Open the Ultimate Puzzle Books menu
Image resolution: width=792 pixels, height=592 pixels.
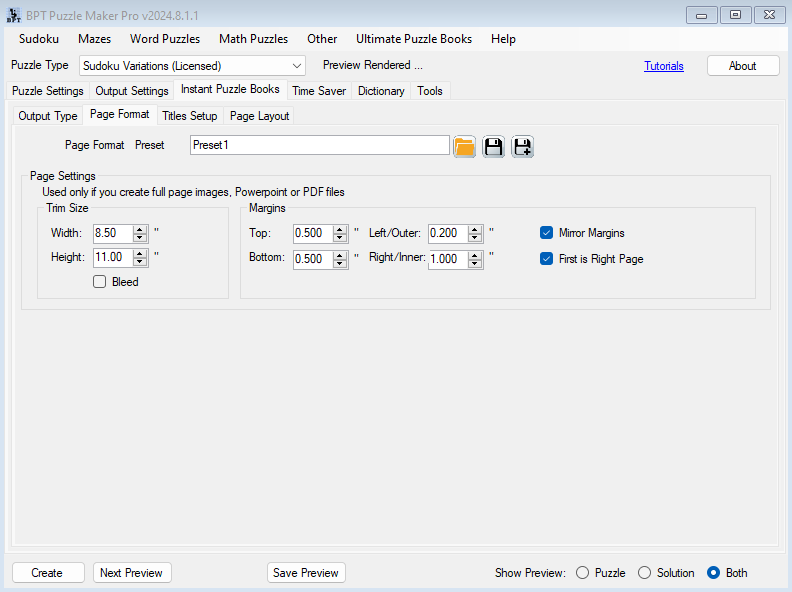pyautogui.click(x=414, y=39)
